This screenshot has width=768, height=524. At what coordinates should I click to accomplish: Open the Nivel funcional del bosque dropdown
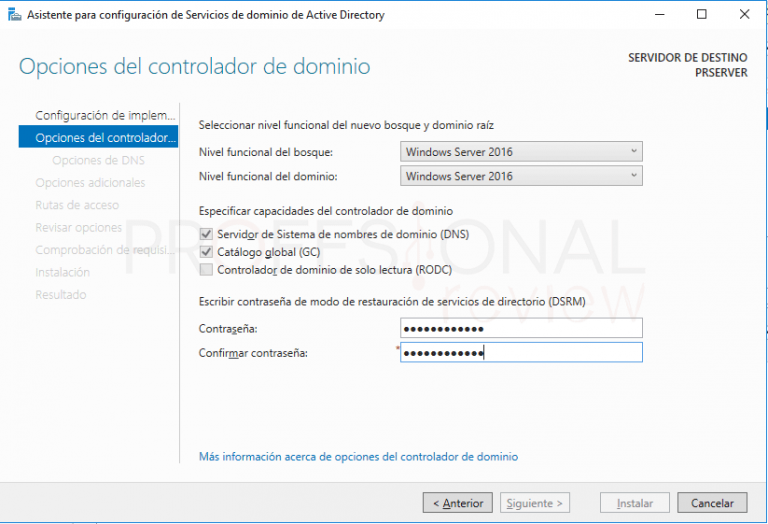(x=521, y=152)
